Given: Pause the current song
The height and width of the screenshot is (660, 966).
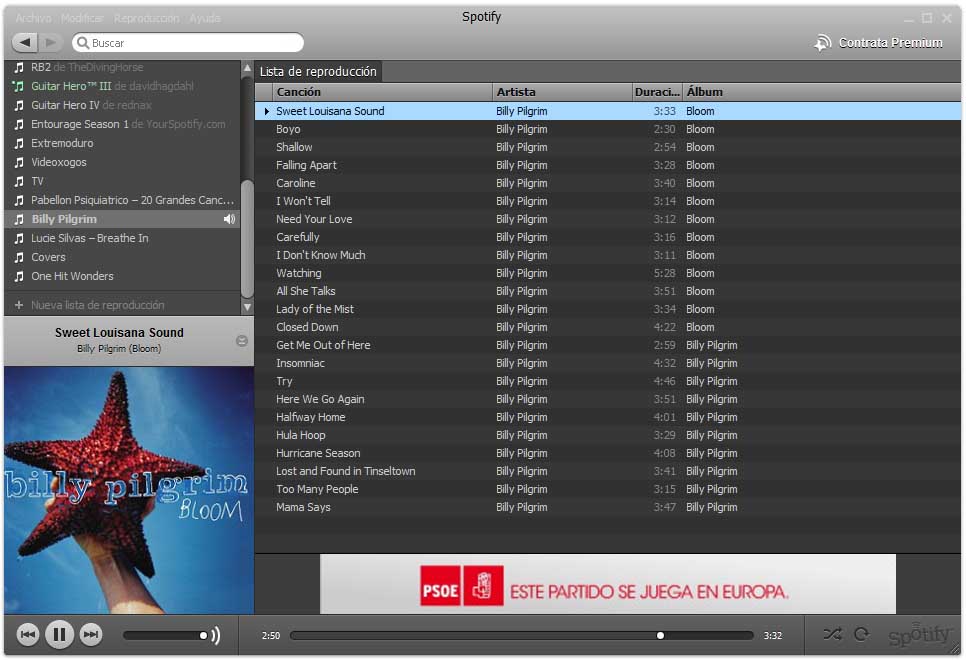Looking at the screenshot, I should click(x=59, y=634).
